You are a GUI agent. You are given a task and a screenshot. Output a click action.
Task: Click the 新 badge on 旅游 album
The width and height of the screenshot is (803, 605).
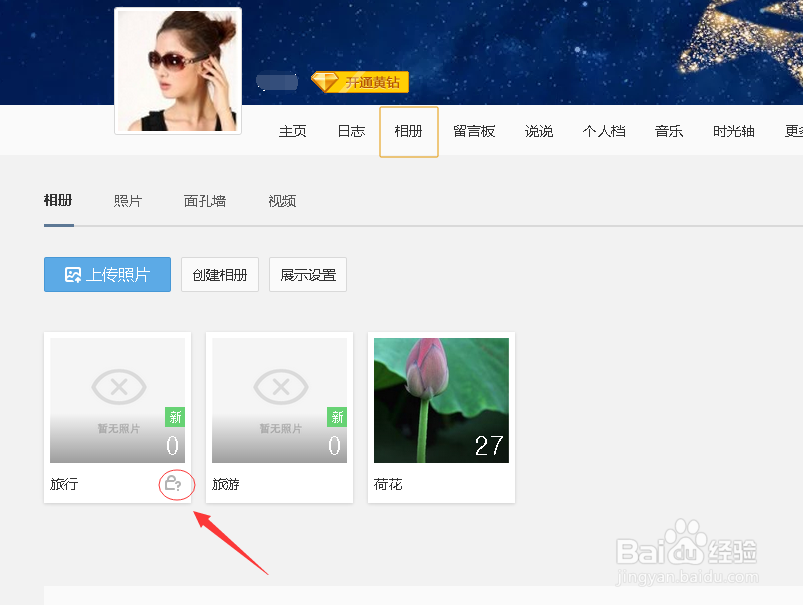336,417
